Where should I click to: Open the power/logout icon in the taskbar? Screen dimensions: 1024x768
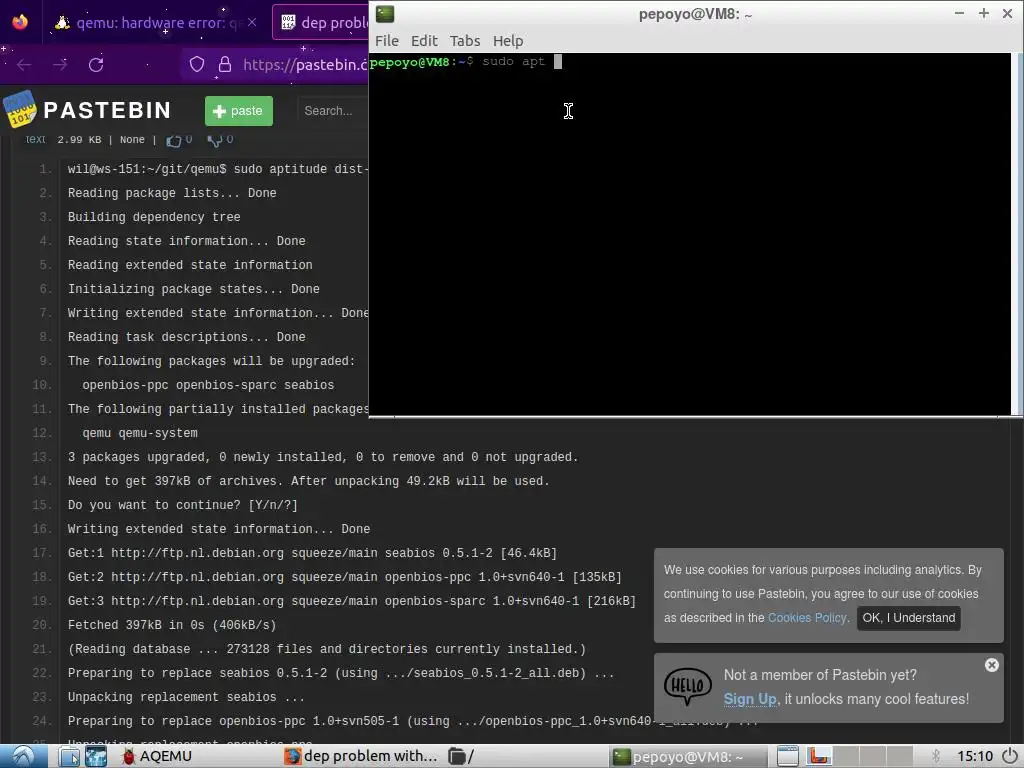[x=1010, y=756]
